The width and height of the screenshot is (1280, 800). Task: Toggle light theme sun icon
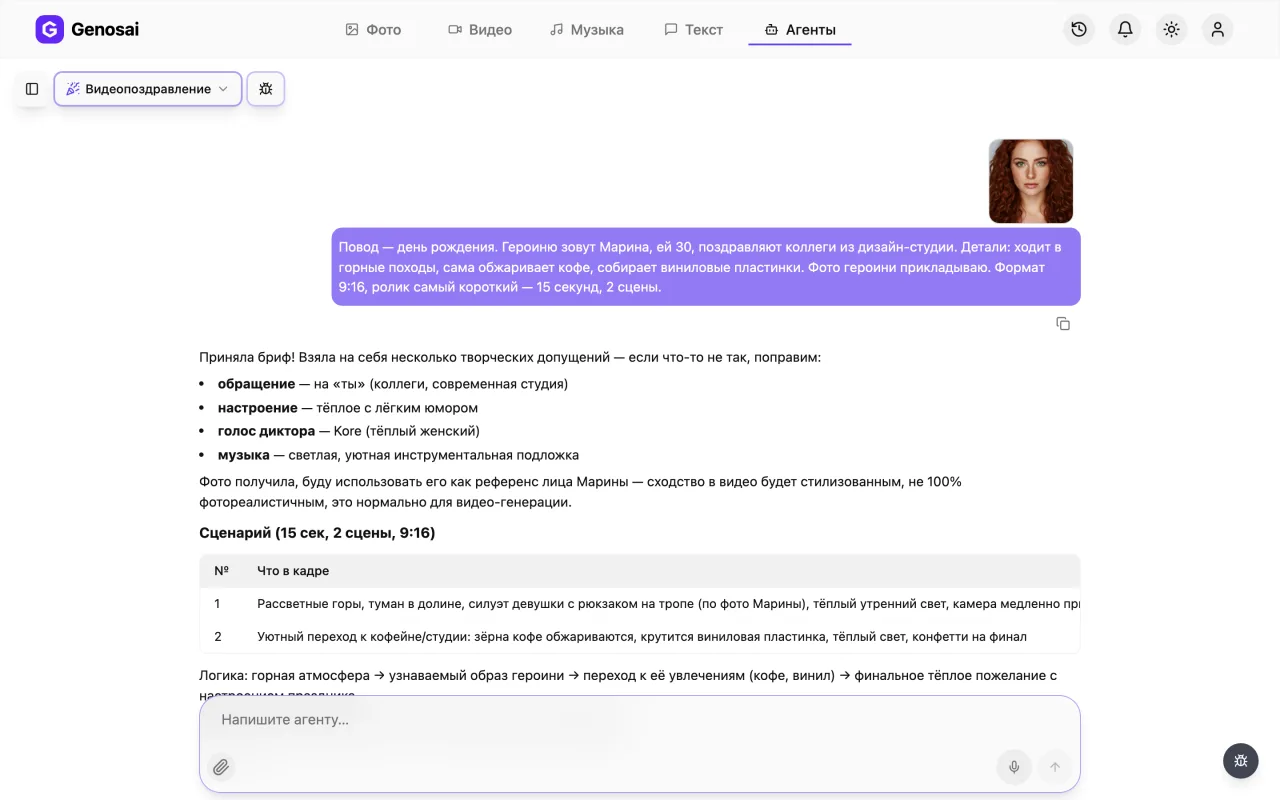pyautogui.click(x=1171, y=30)
